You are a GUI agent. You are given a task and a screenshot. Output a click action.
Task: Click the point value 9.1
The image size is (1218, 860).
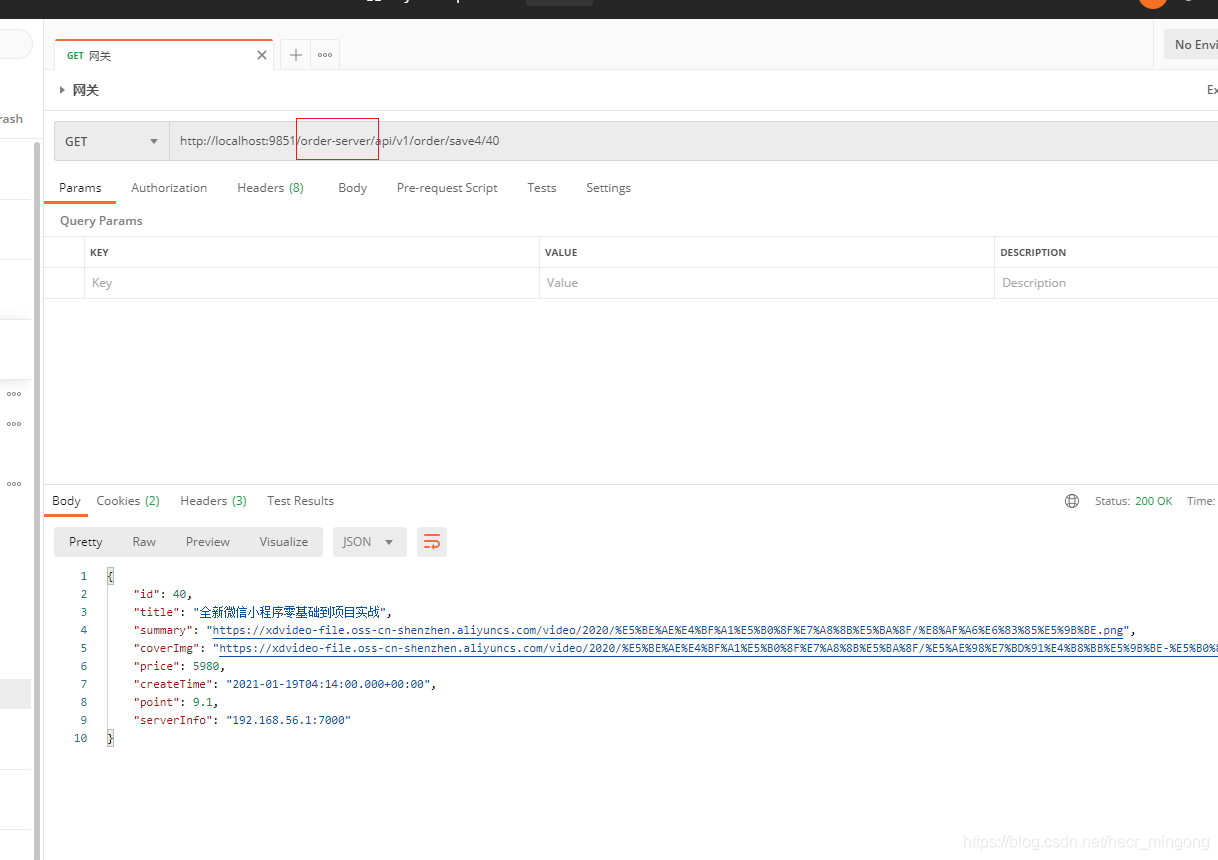click(203, 702)
